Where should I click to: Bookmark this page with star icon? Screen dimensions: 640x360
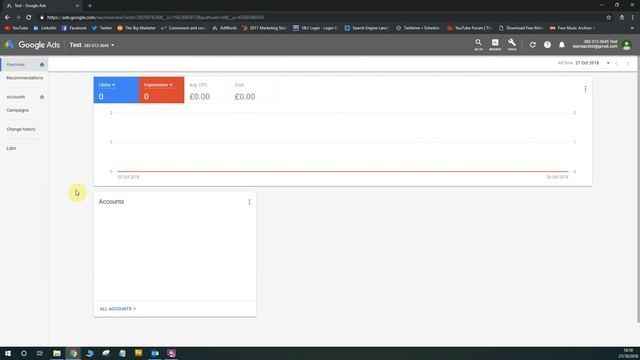click(x=609, y=18)
